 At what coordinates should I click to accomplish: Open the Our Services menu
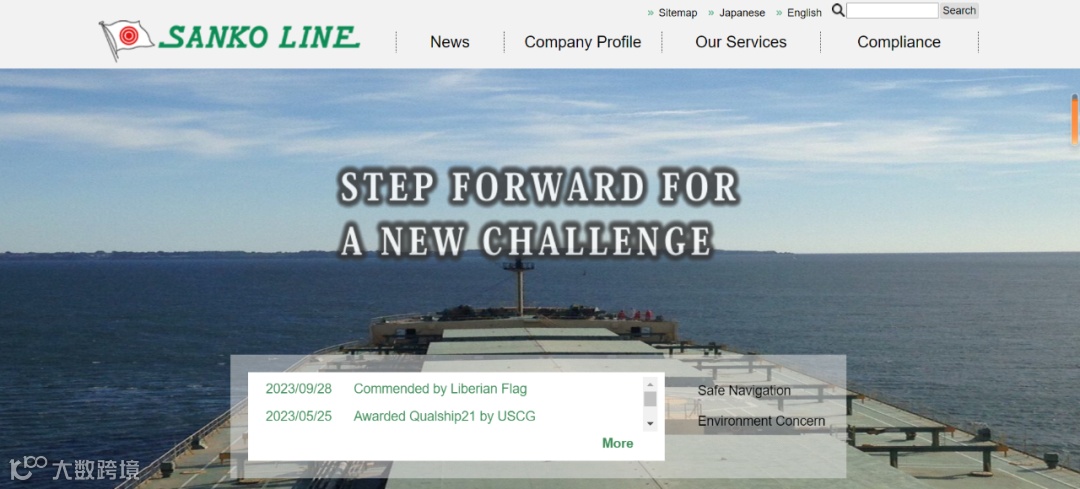(741, 42)
